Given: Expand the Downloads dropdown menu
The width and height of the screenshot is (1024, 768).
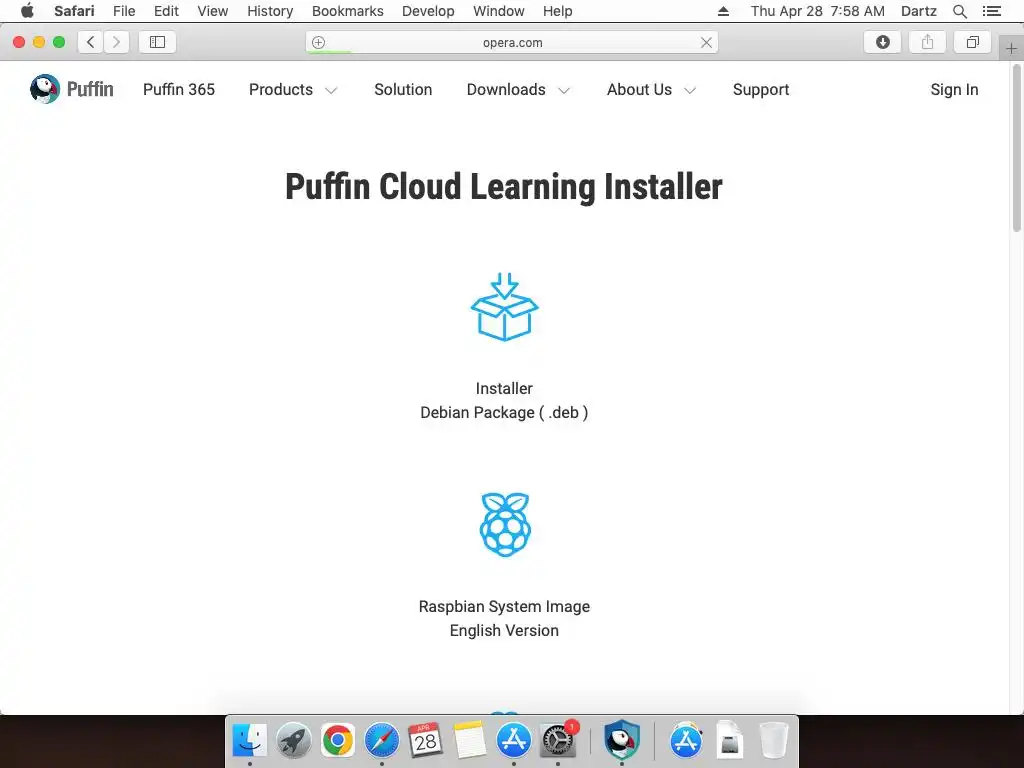Looking at the screenshot, I should (x=518, y=89).
